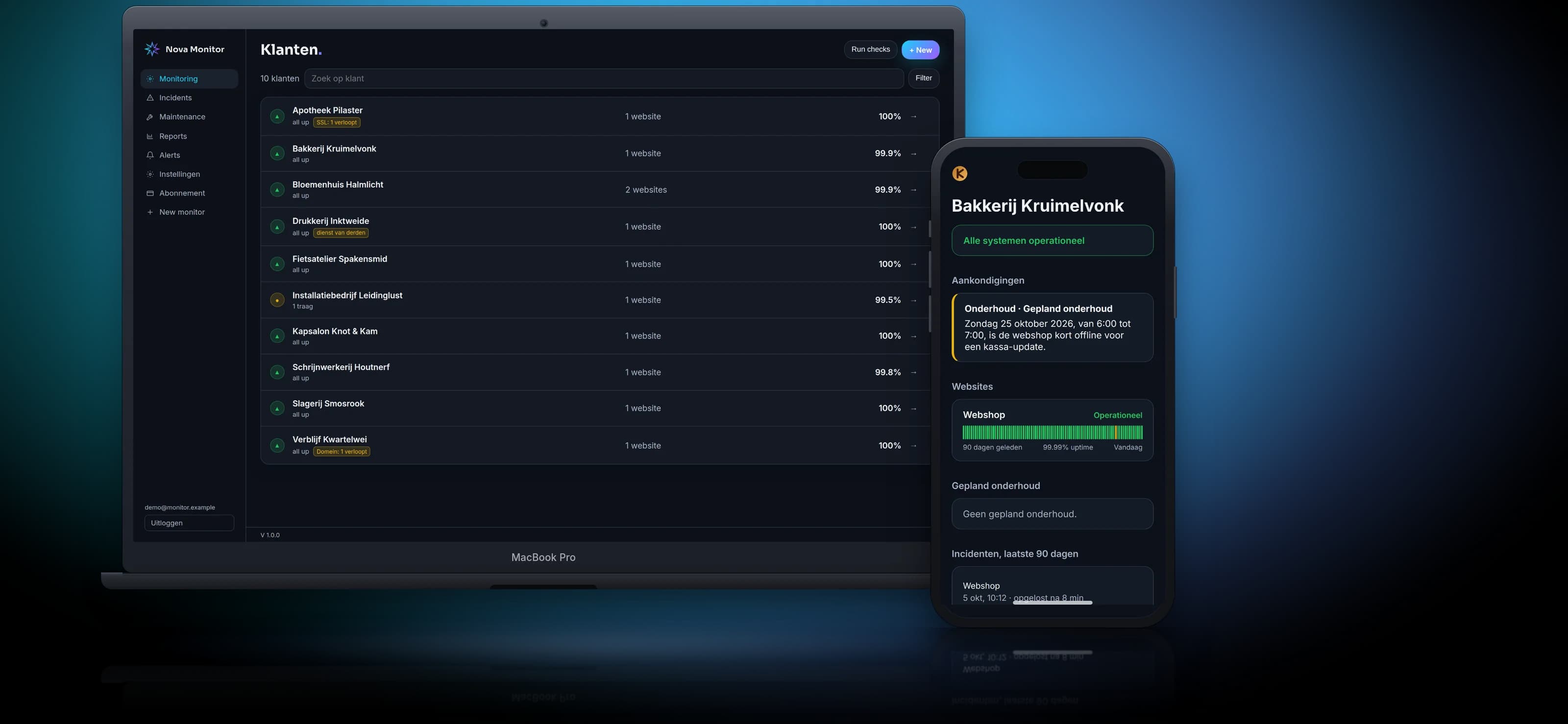
Task: Click the Run checks button
Action: [870, 49]
